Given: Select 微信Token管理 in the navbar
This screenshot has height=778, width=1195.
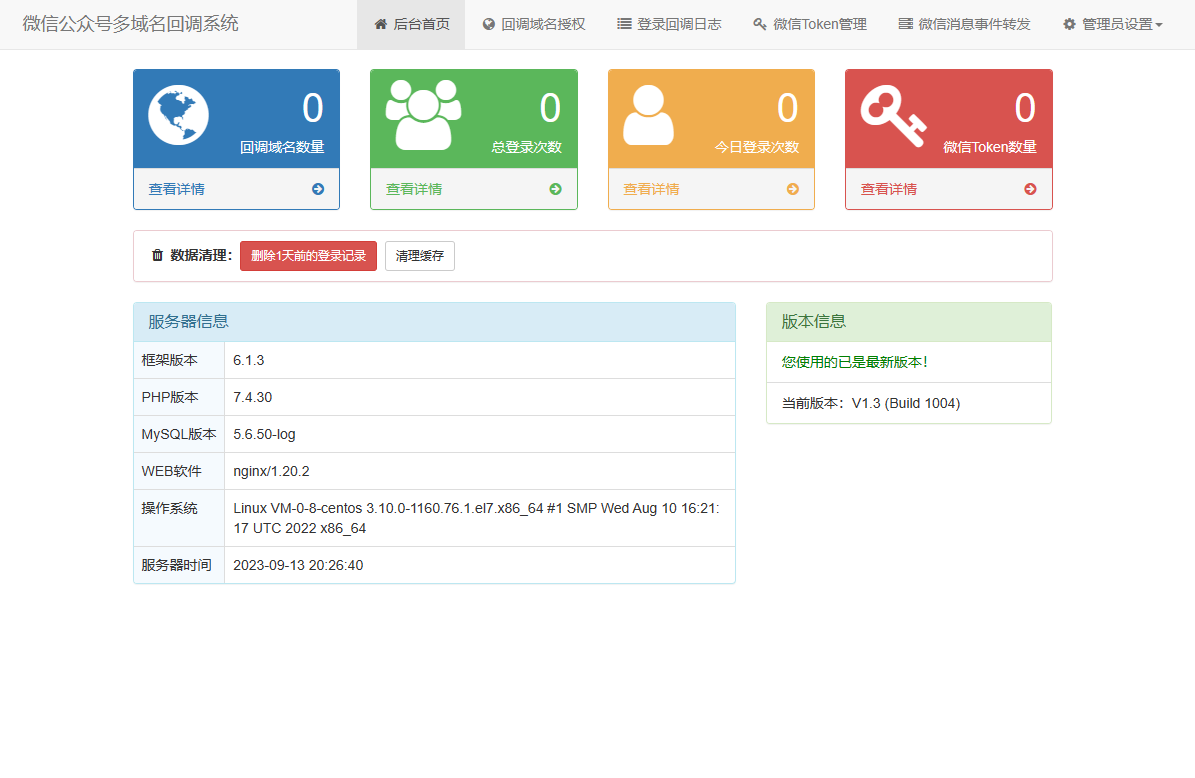Looking at the screenshot, I should click(810, 24).
